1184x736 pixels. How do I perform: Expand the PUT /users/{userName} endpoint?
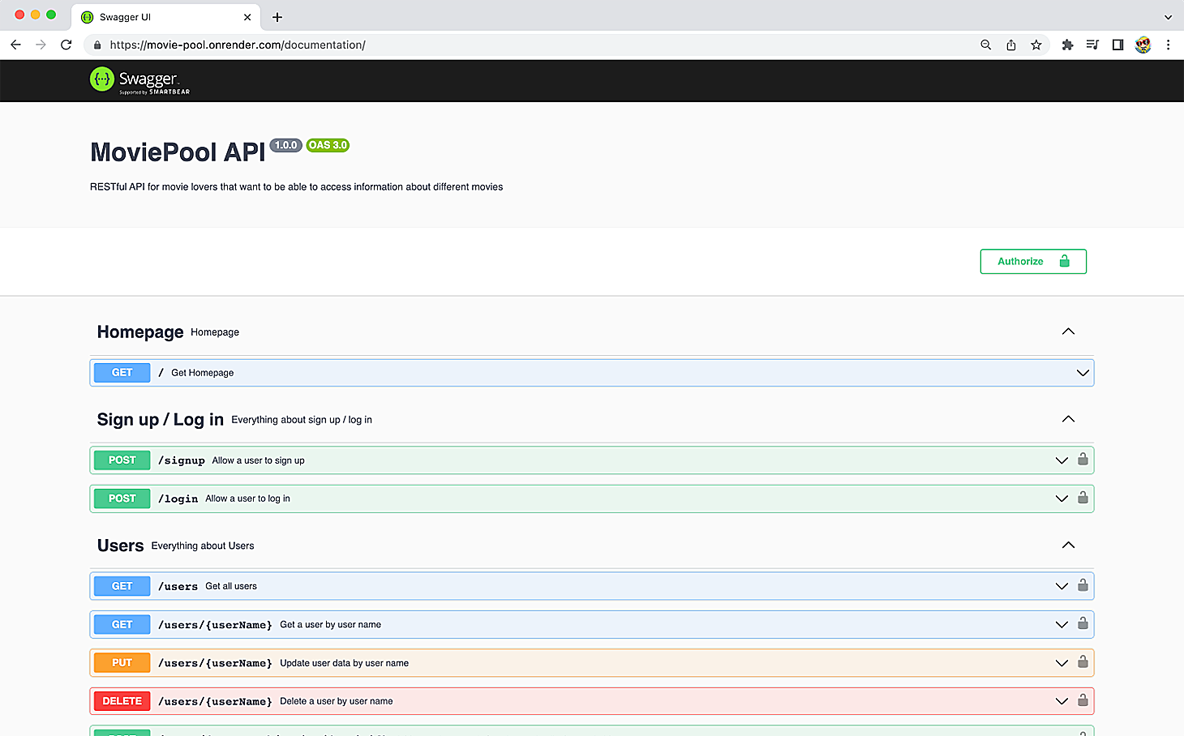(x=1062, y=662)
